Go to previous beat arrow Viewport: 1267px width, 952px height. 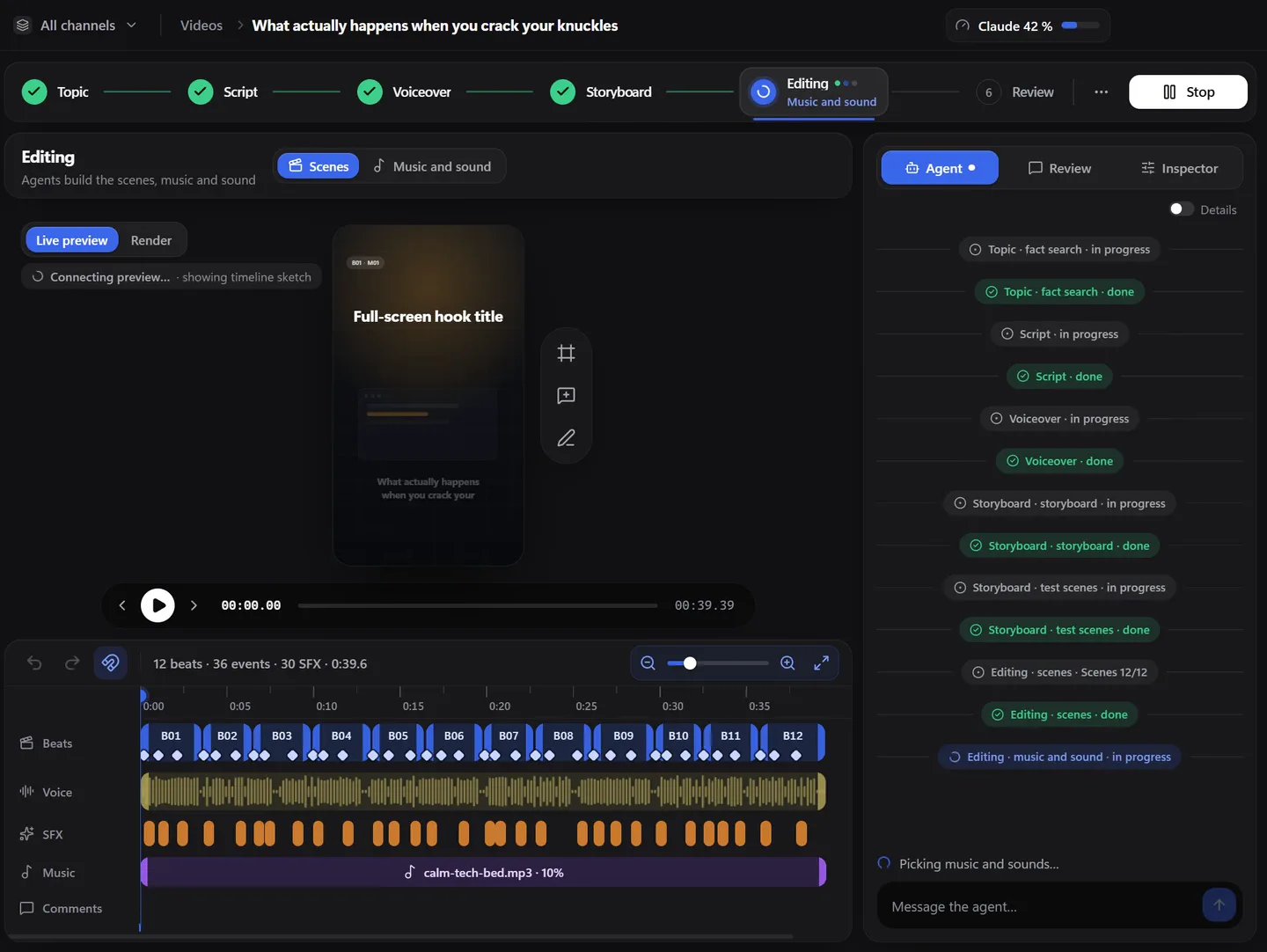[122, 605]
